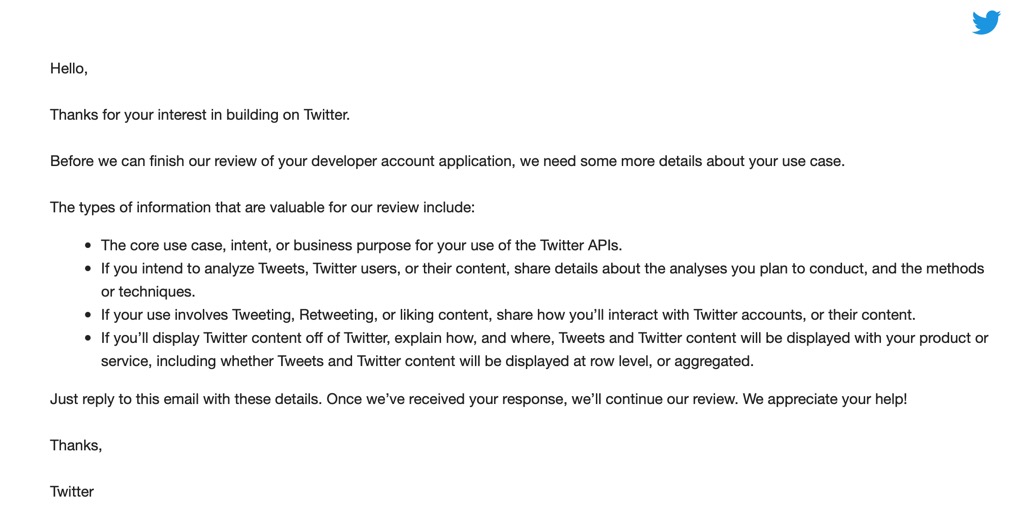This screenshot has width=1024, height=508.
Task: Click the "Twitter" signature at bottom
Action: point(72,491)
